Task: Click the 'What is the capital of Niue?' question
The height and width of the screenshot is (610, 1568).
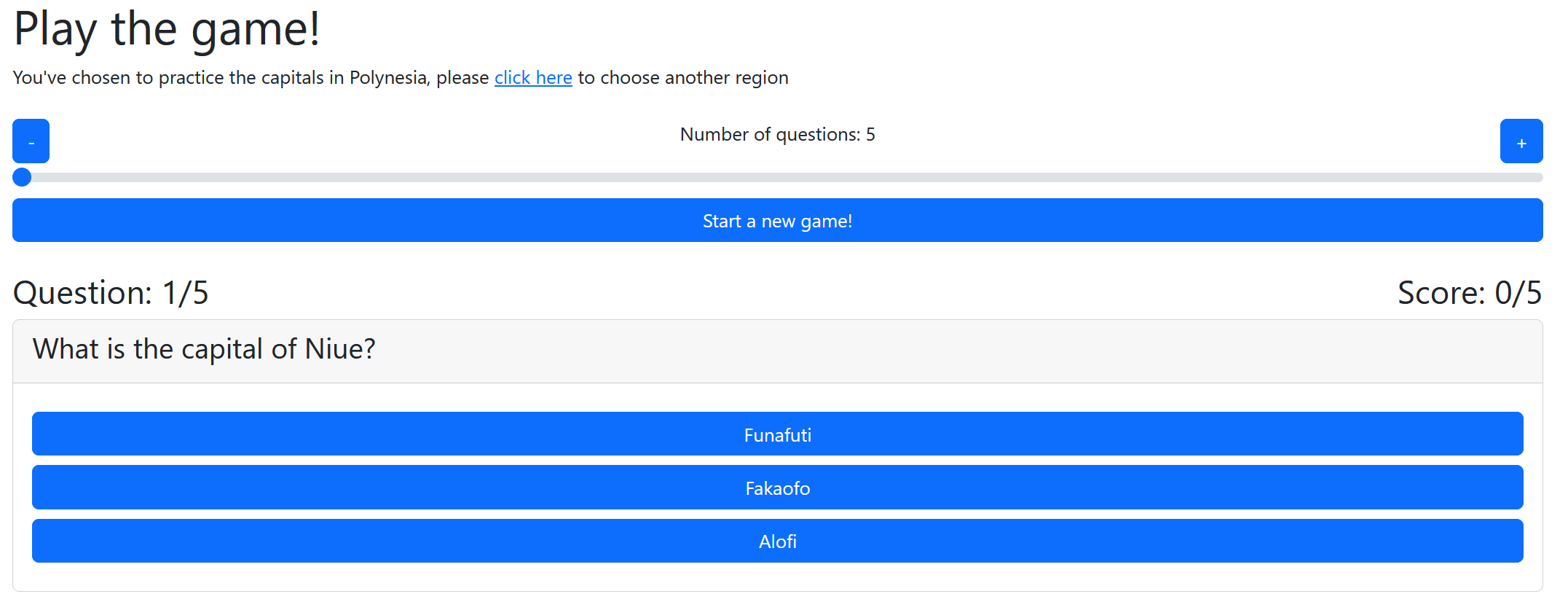Action: coord(204,349)
